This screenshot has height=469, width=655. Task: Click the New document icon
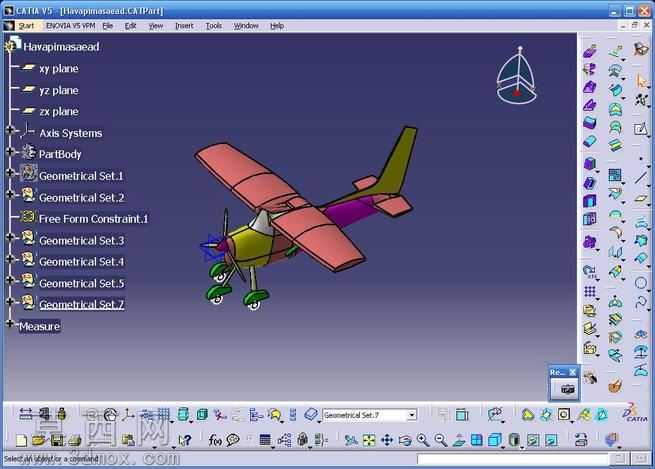21,440
